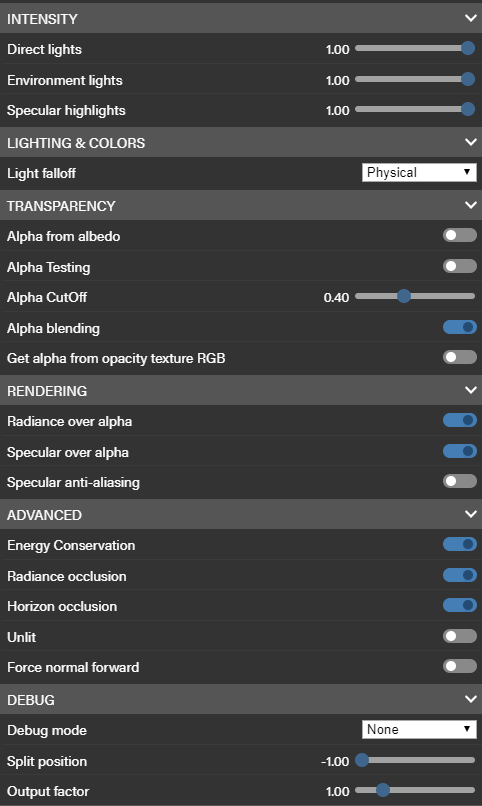This screenshot has width=482, height=806.
Task: Collapse the ADVANCED section chevron
Action: 470,514
